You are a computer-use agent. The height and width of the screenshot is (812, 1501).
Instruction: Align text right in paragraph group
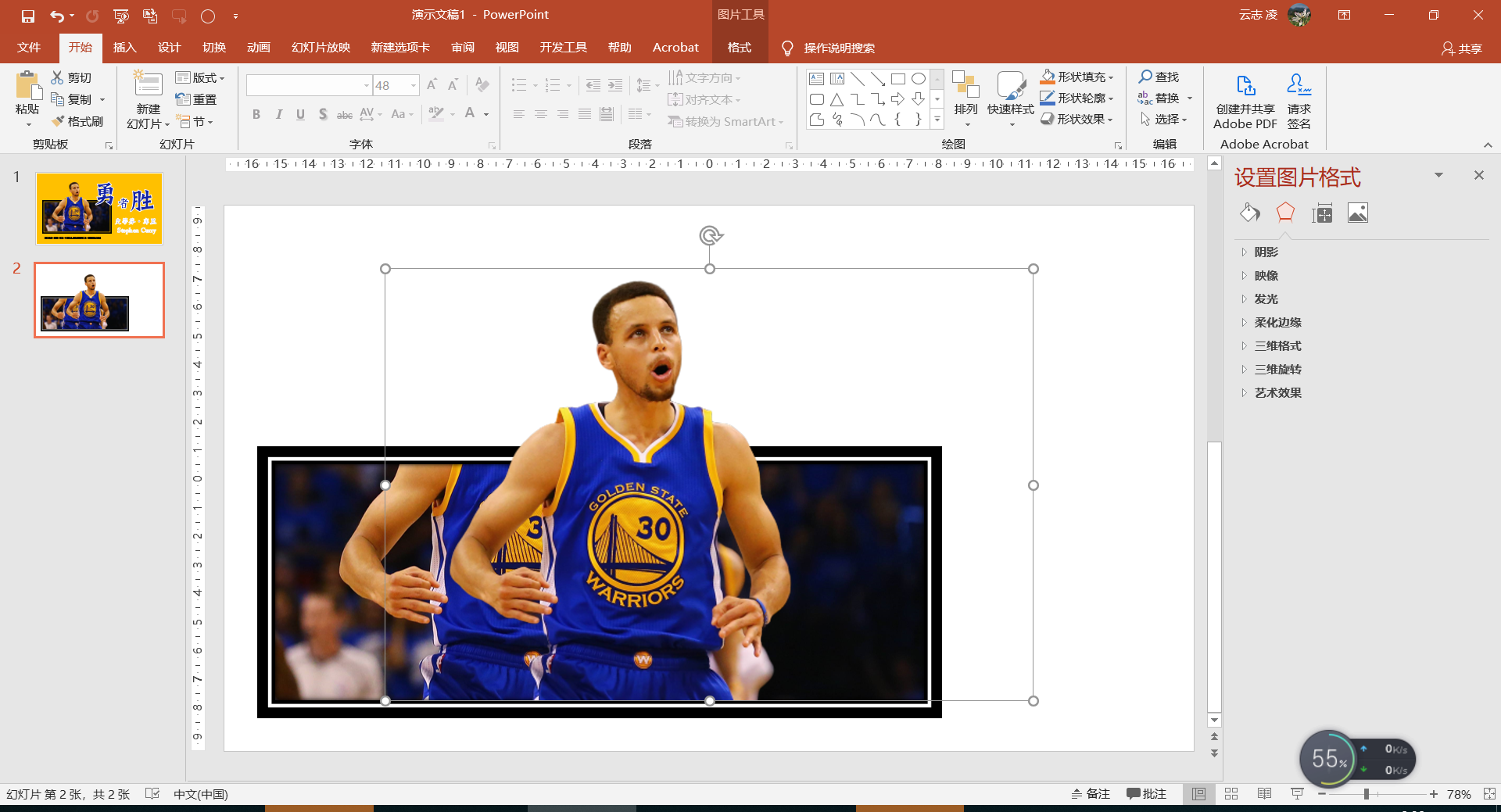[562, 114]
